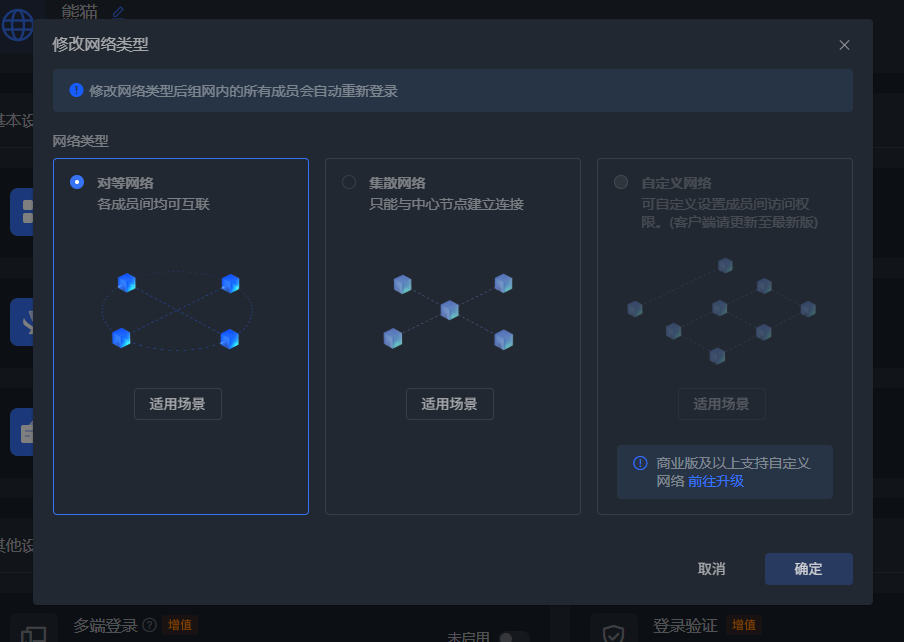
Task: Click the 只能与中心节点建立连接 description
Action: (446, 204)
